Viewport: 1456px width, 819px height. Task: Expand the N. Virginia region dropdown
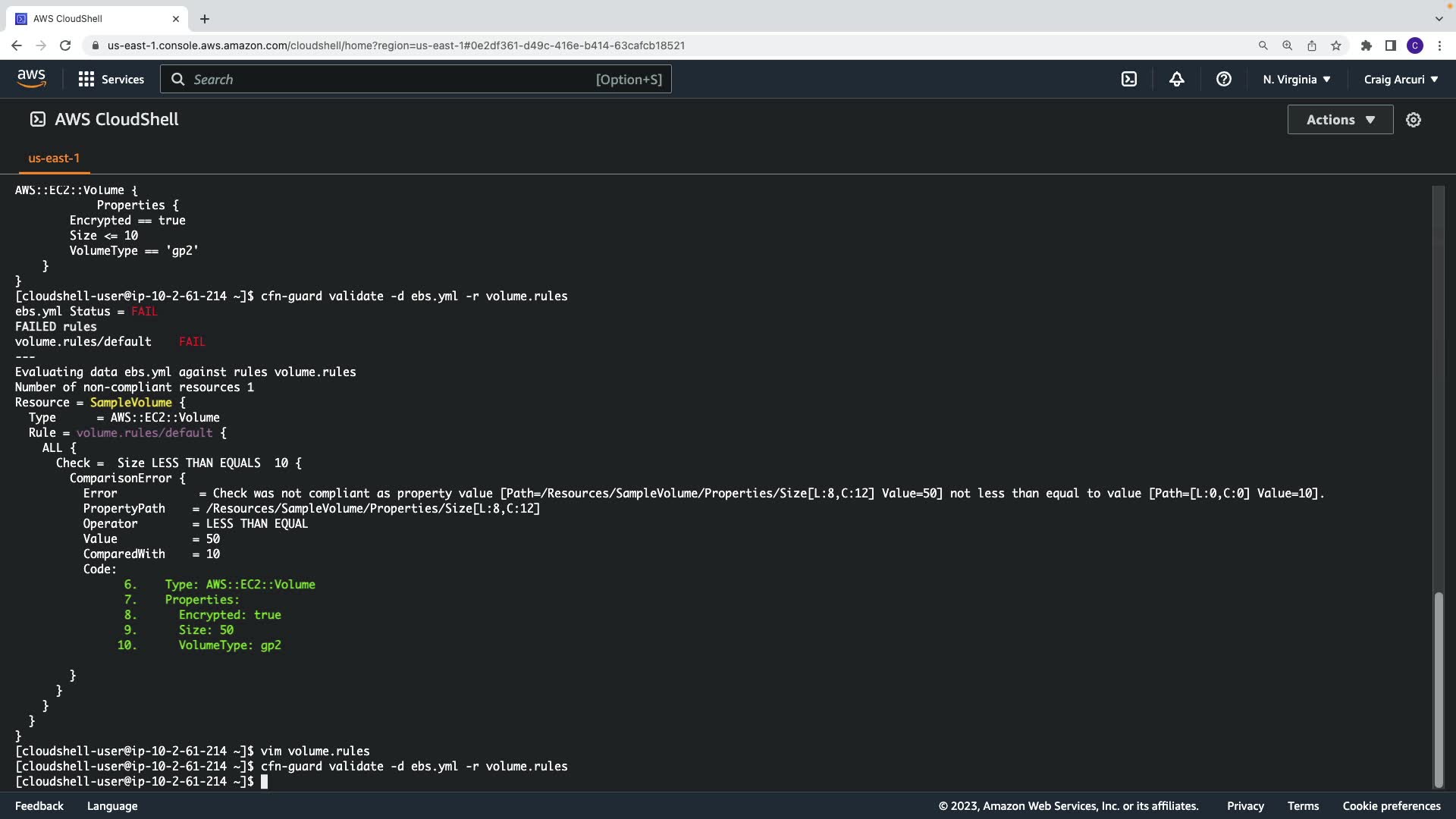[x=1296, y=79]
